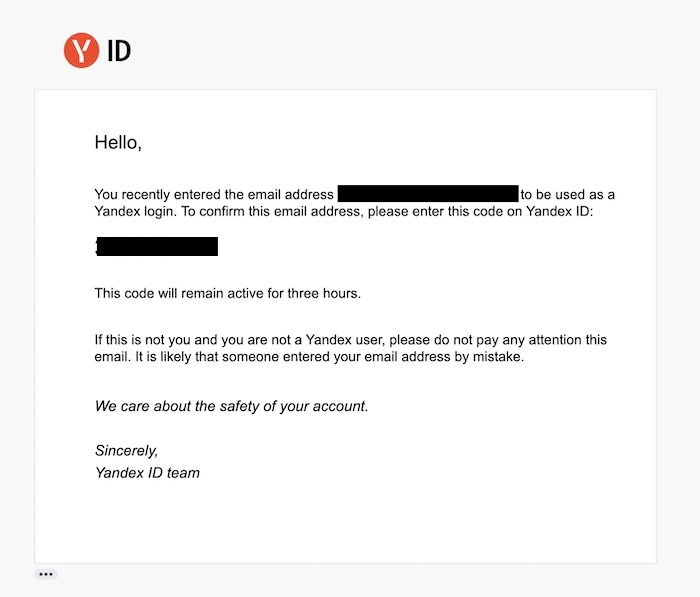Click the "If this is not you" line

point(152,340)
